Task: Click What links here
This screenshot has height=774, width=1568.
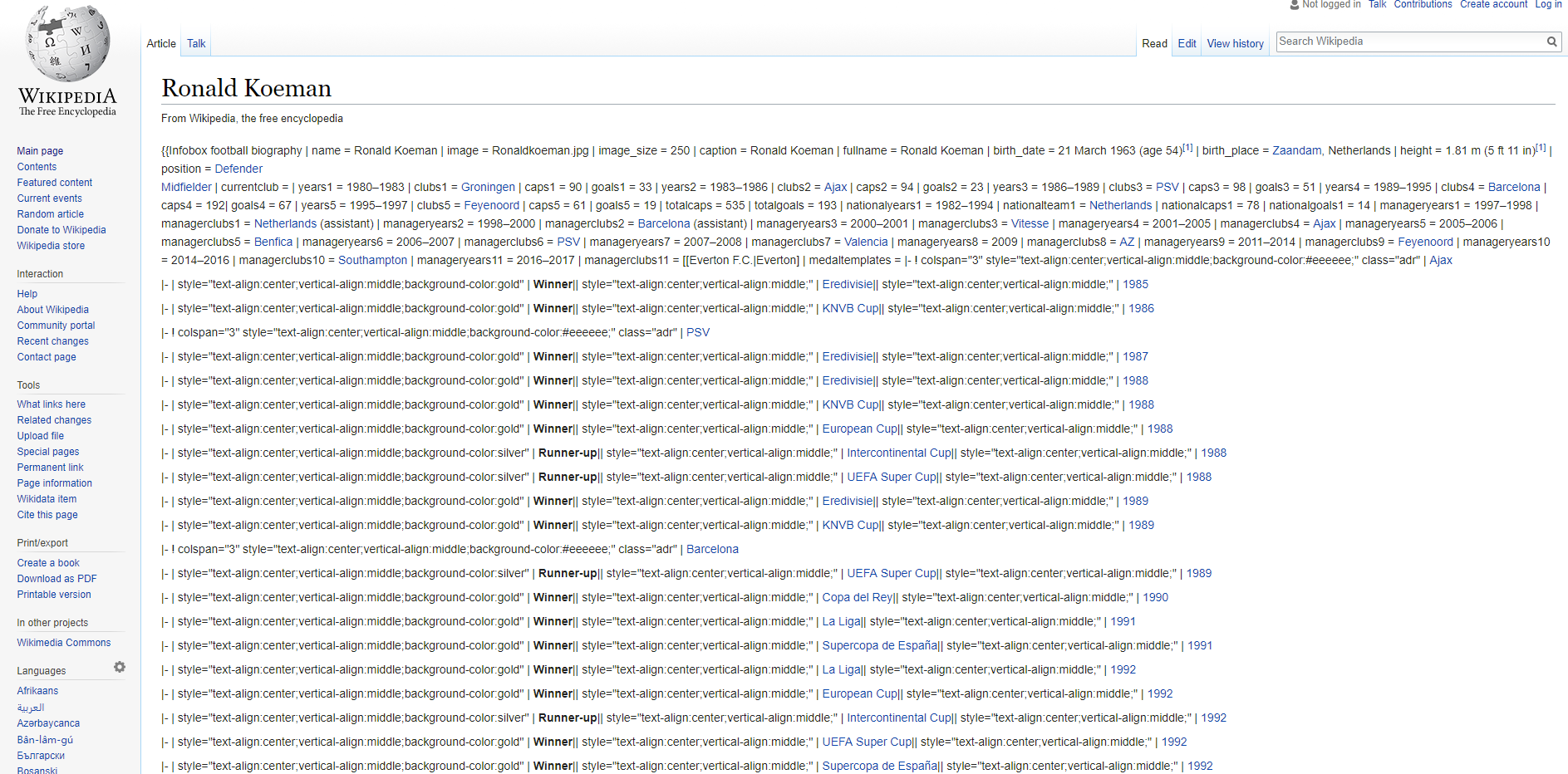Action: pyautogui.click(x=52, y=404)
